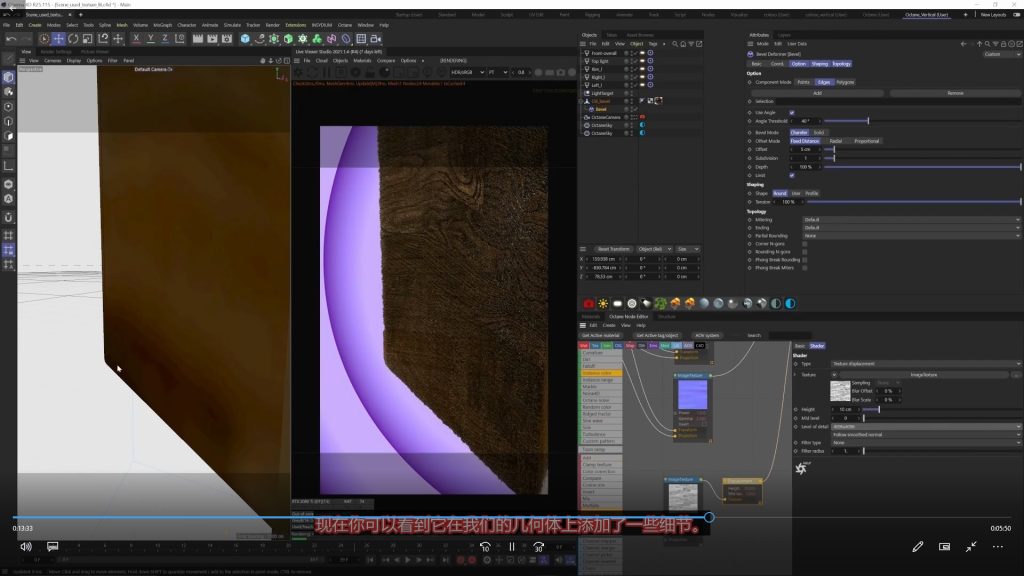
Task: Enable the Corner N-gons checkbox
Action: click(804, 243)
